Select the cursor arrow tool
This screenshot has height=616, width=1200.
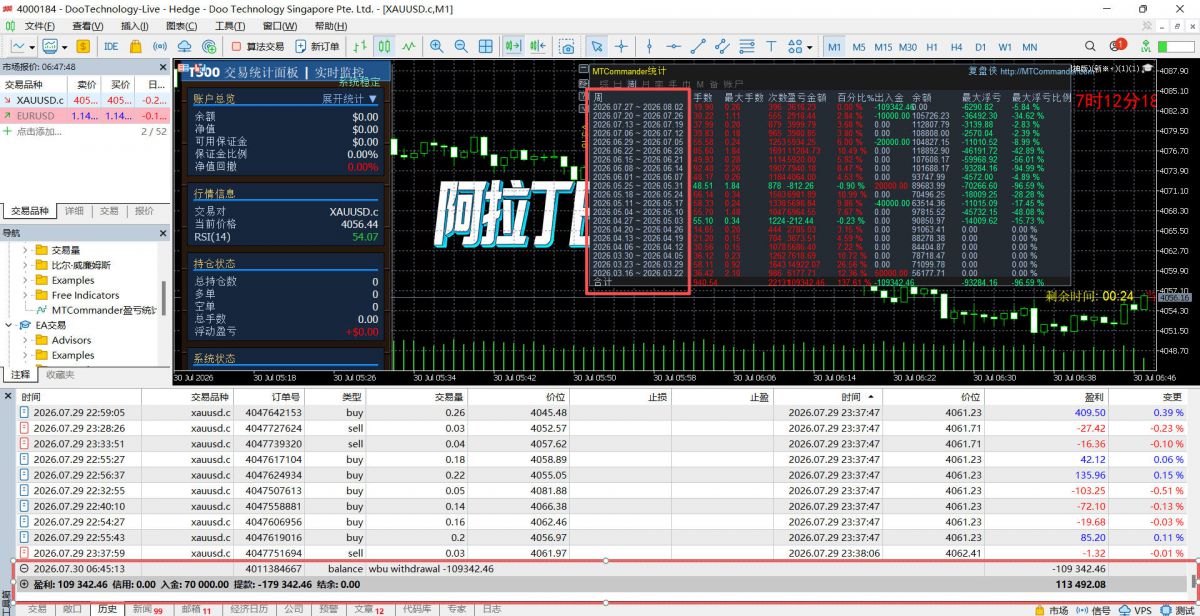(596, 46)
